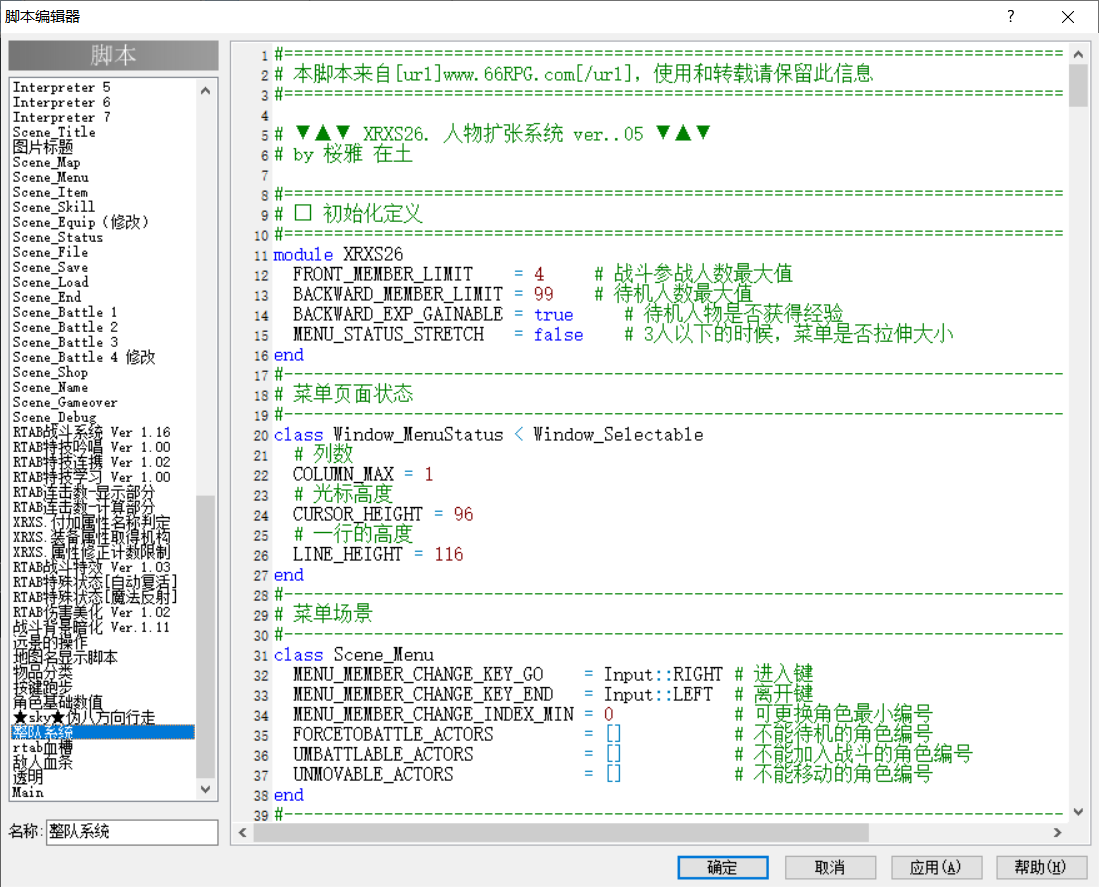Viewport: 1099px width, 887px height.
Task: Click the code editor horizontal scrollbar thumb
Action: tap(561, 832)
